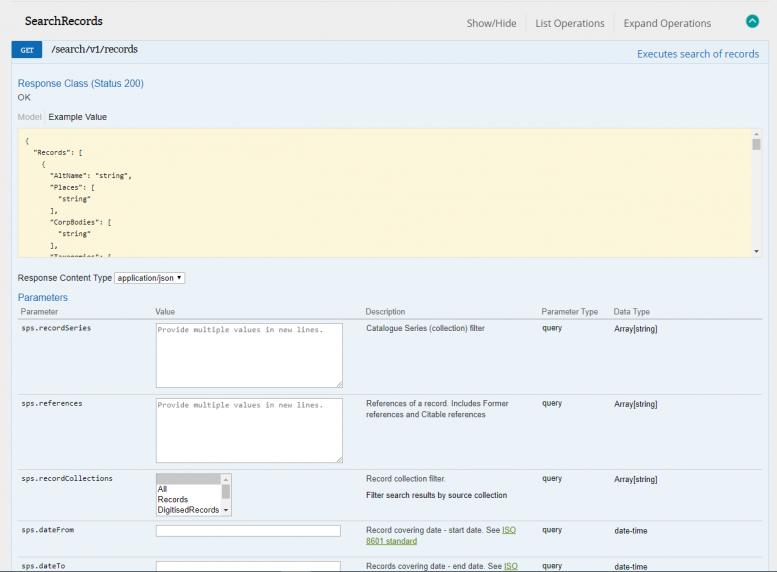
Task: Click the scroll-down arrow of the JSON example
Action: tap(756, 251)
